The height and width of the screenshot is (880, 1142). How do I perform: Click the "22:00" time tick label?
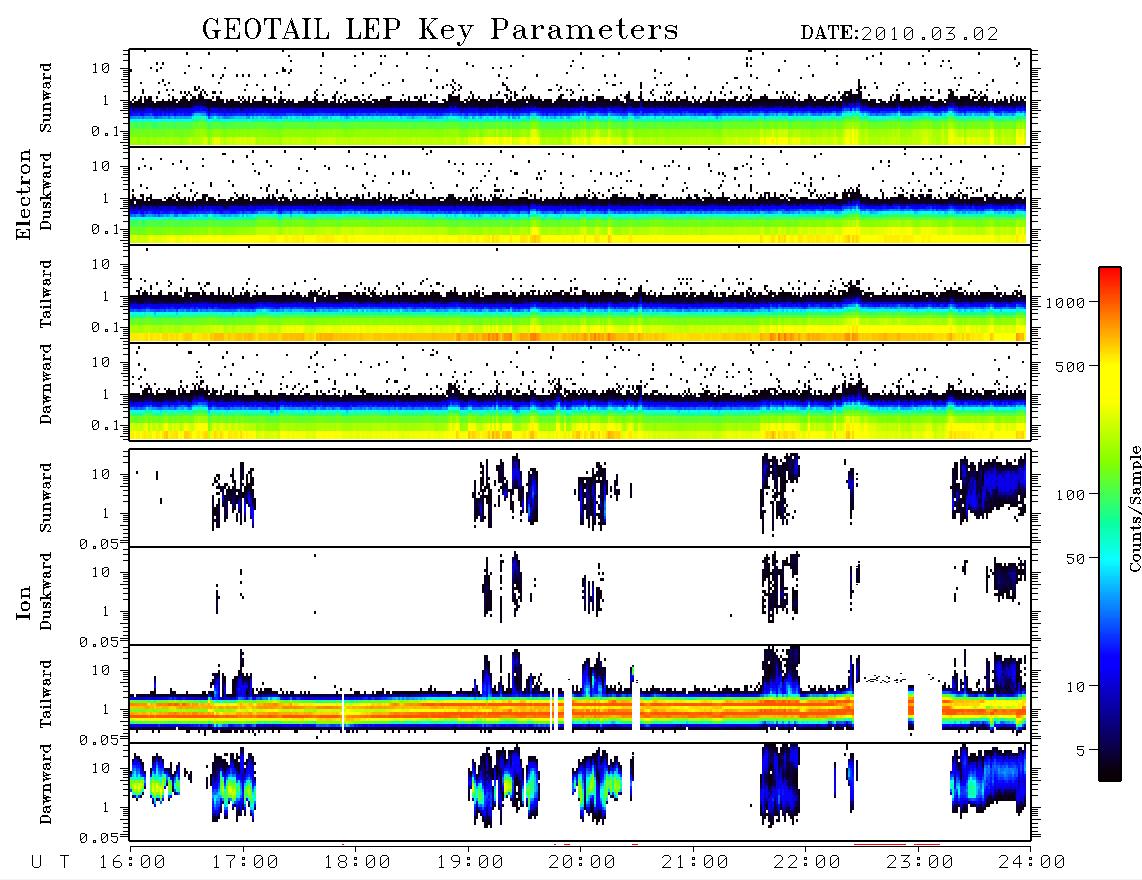808,863
